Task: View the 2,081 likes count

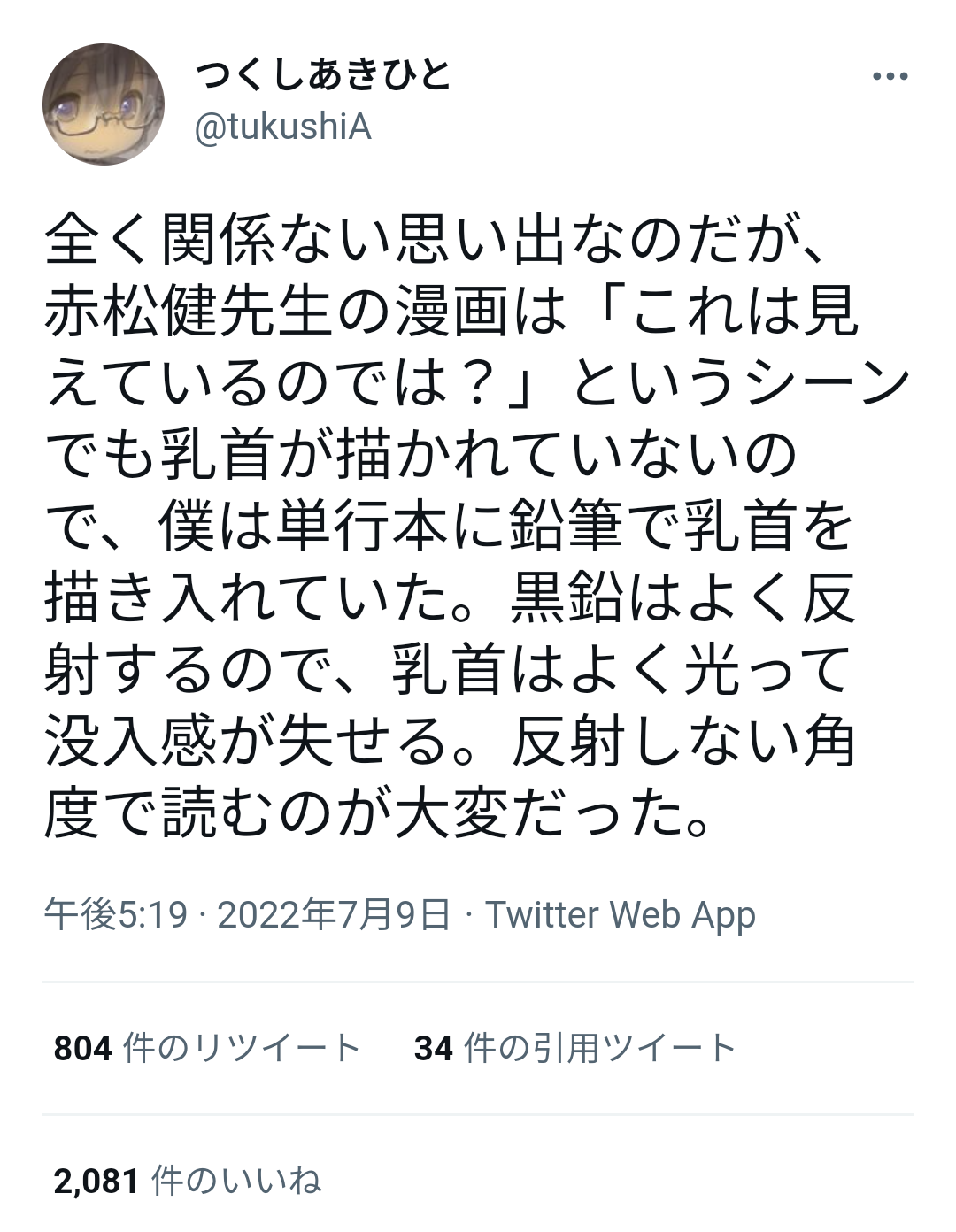Action: 96,1182
